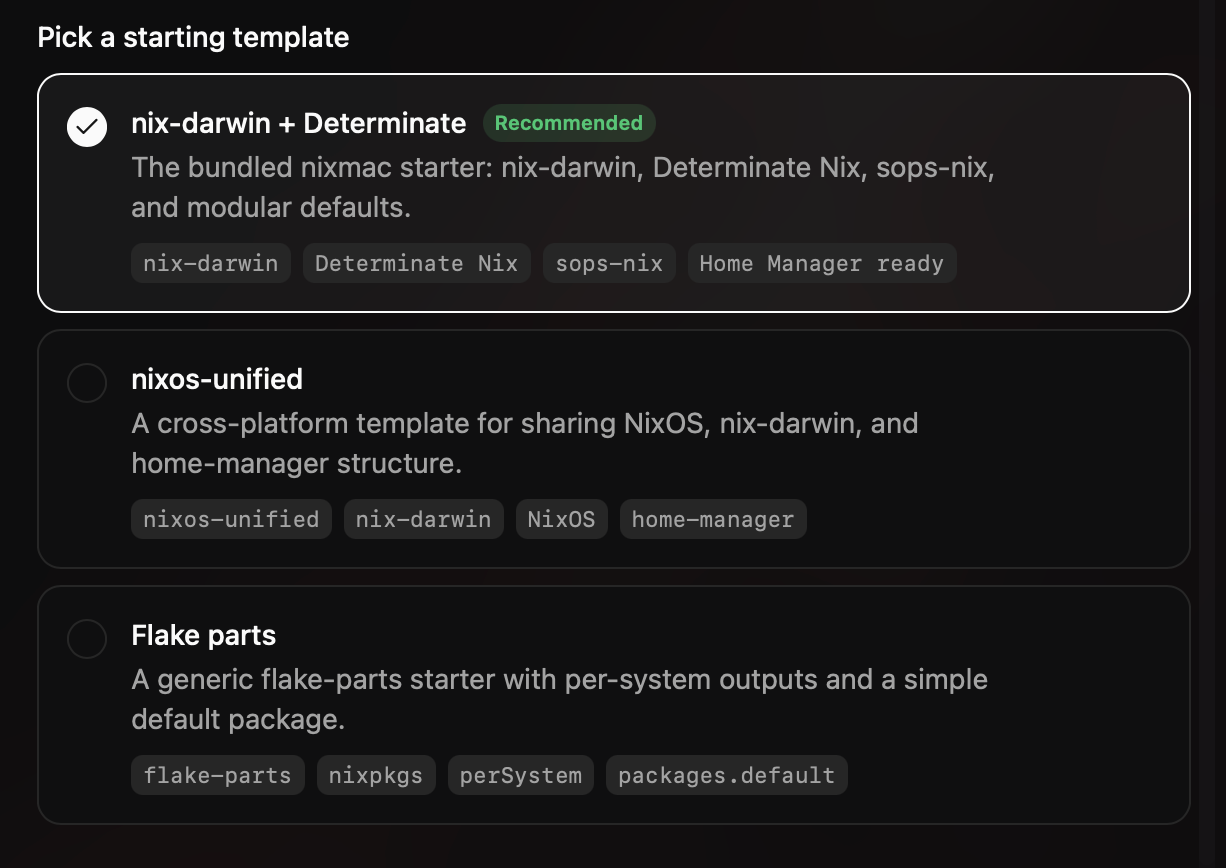The height and width of the screenshot is (868, 1226).
Task: Click the home-manager tag
Action: [713, 519]
